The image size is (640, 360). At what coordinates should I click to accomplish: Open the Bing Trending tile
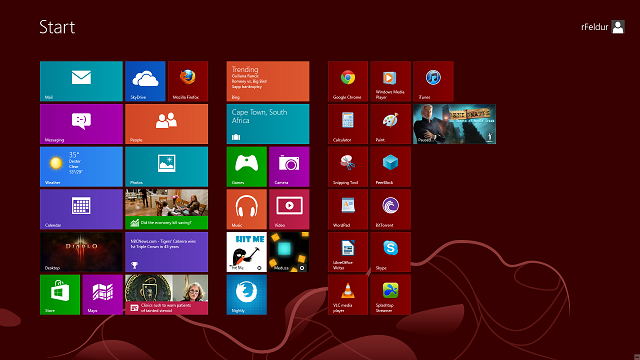coord(268,81)
